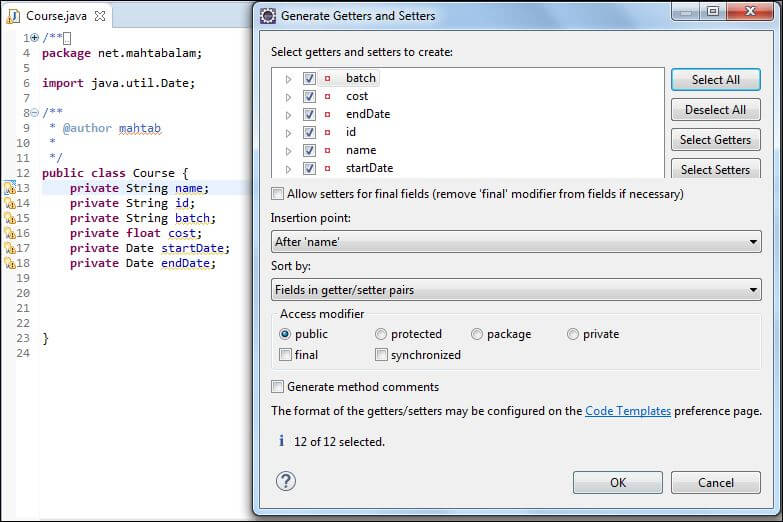Click the warning marker on line 16
This screenshot has height=522, width=783.
click(x=10, y=233)
